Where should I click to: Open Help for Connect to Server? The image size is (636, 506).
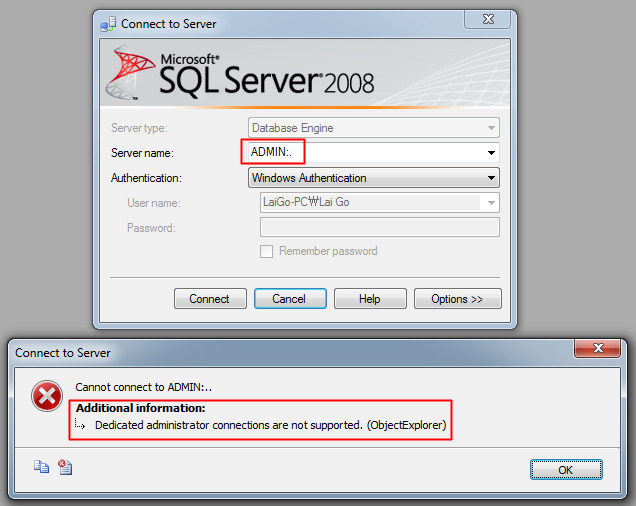(x=370, y=299)
